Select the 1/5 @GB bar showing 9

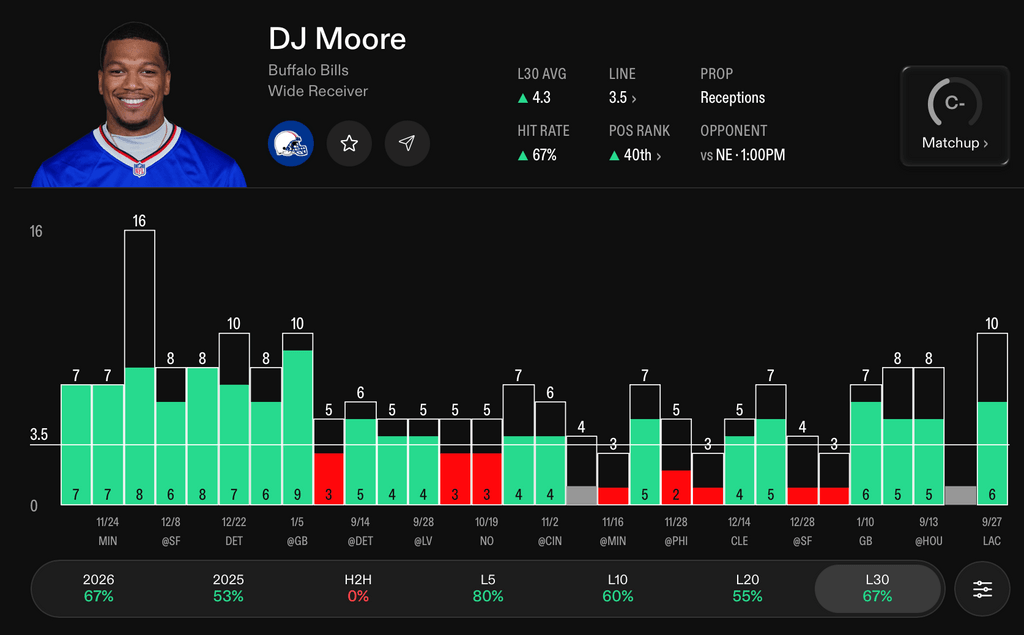[297, 419]
